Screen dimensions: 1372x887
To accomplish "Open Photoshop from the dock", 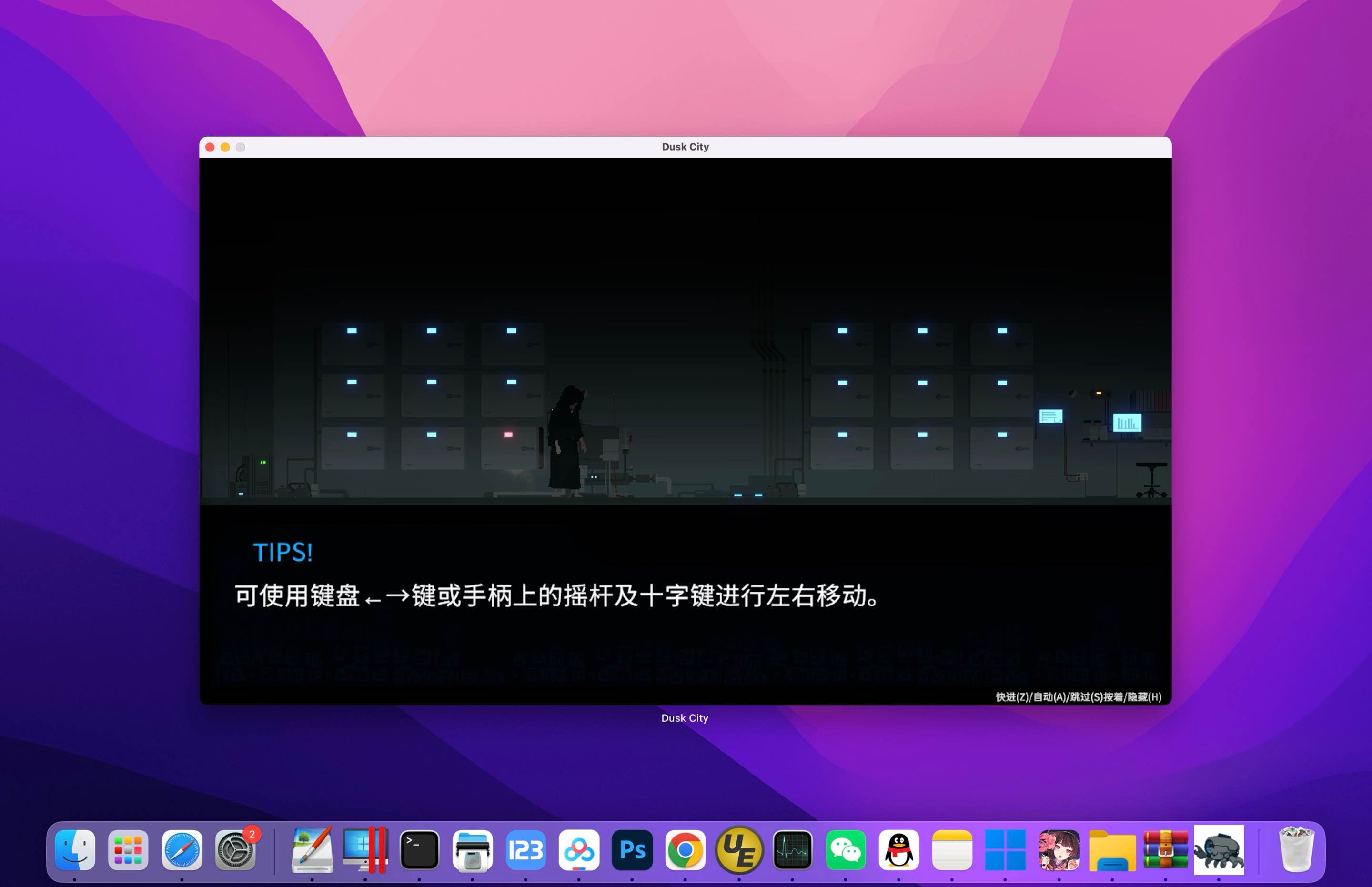I will (632, 849).
